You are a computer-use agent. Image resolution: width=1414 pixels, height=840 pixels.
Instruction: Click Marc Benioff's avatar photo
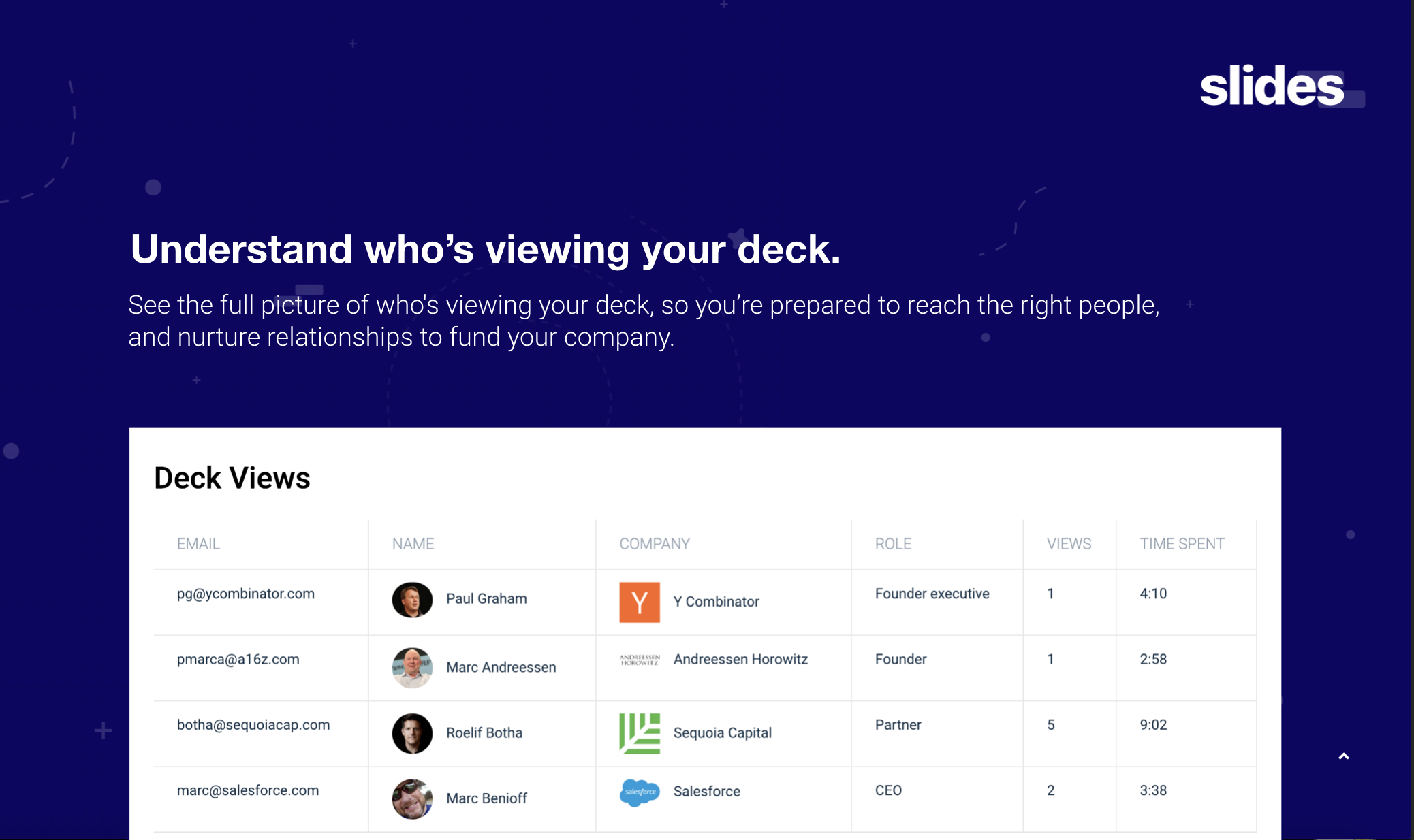412,798
